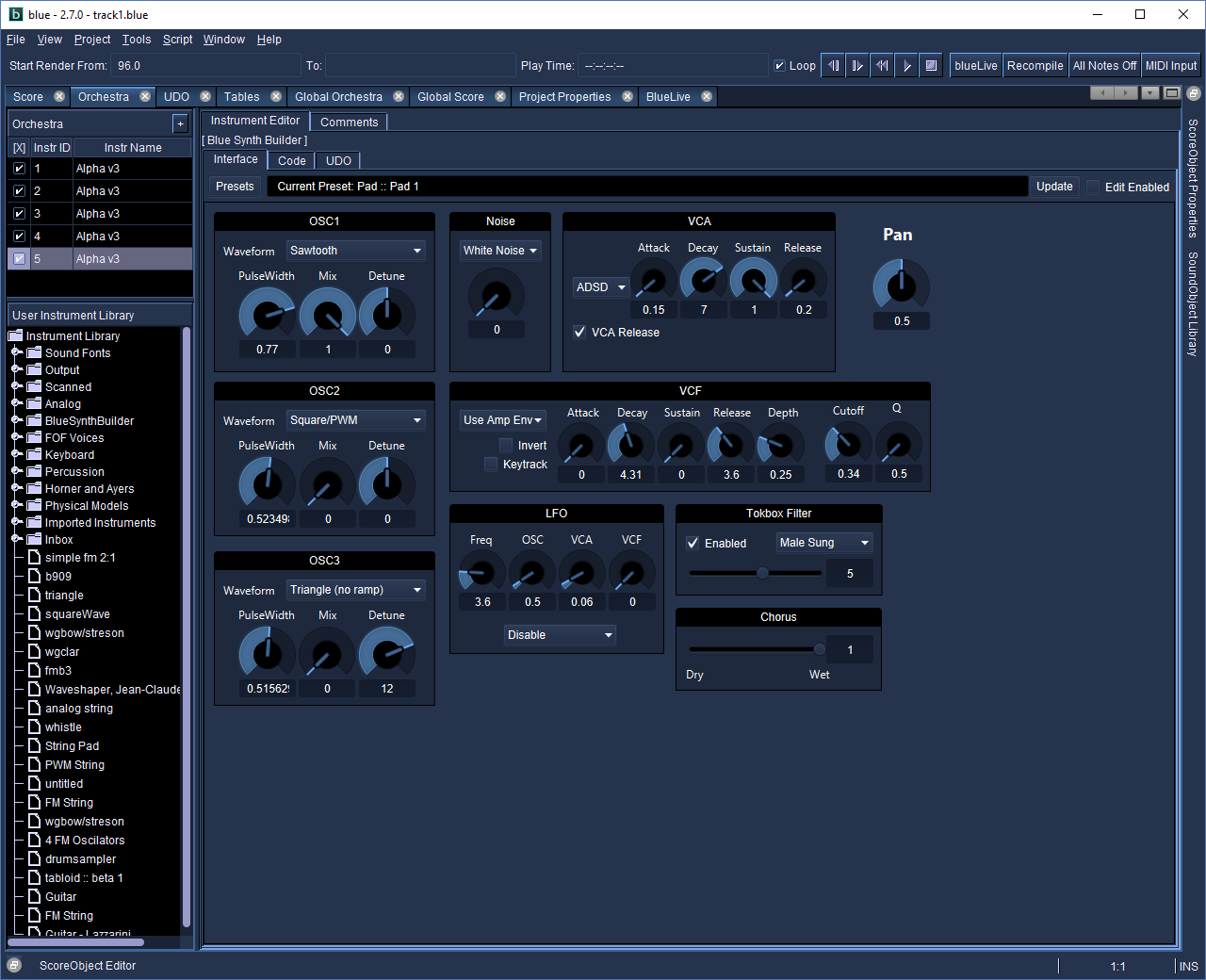The image size is (1206, 980).
Task: Click the add instrument plus button
Action: (x=180, y=124)
